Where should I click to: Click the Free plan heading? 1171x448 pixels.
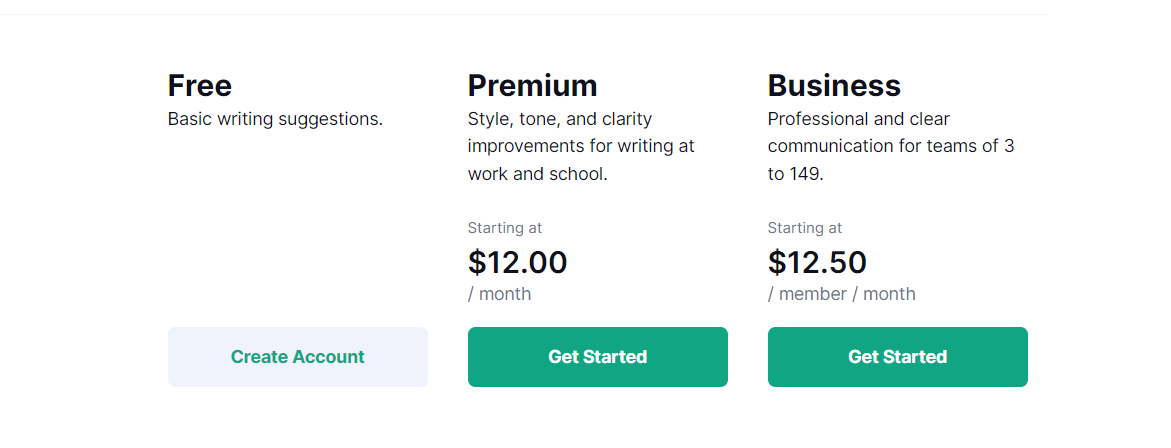[x=199, y=86]
